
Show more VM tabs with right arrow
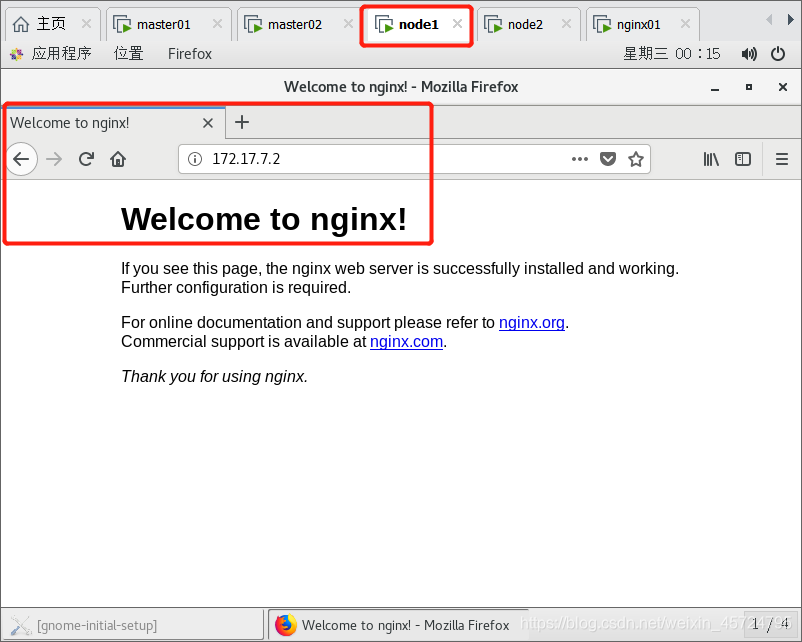tap(791, 20)
